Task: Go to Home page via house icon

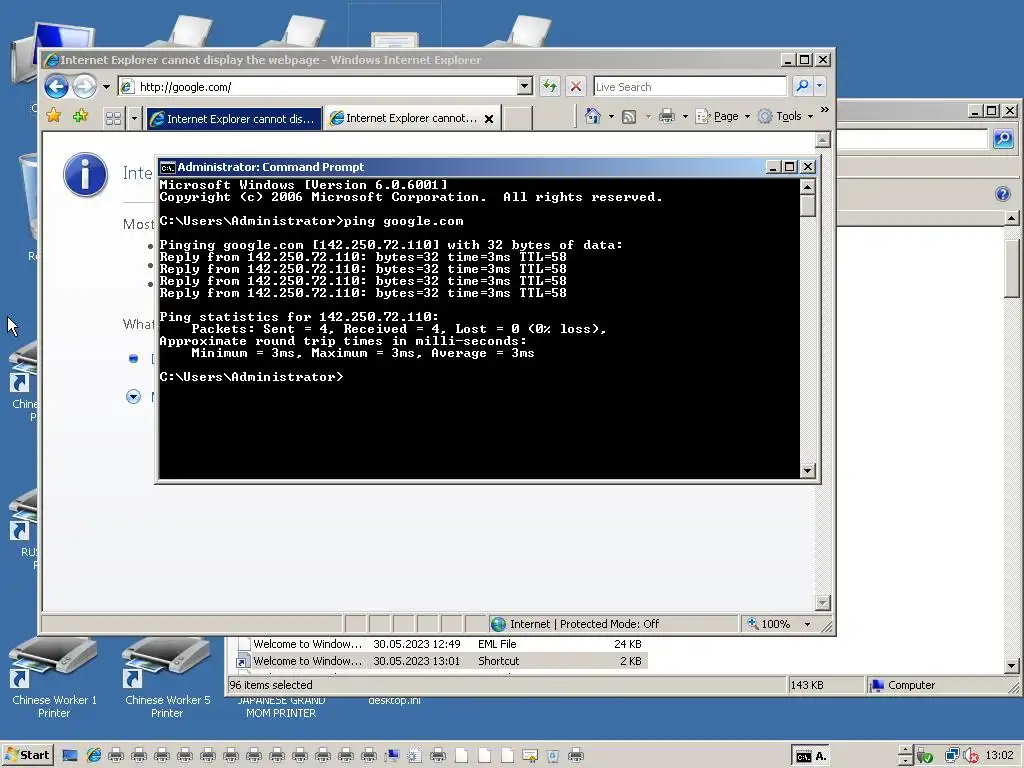Action: pyautogui.click(x=593, y=116)
